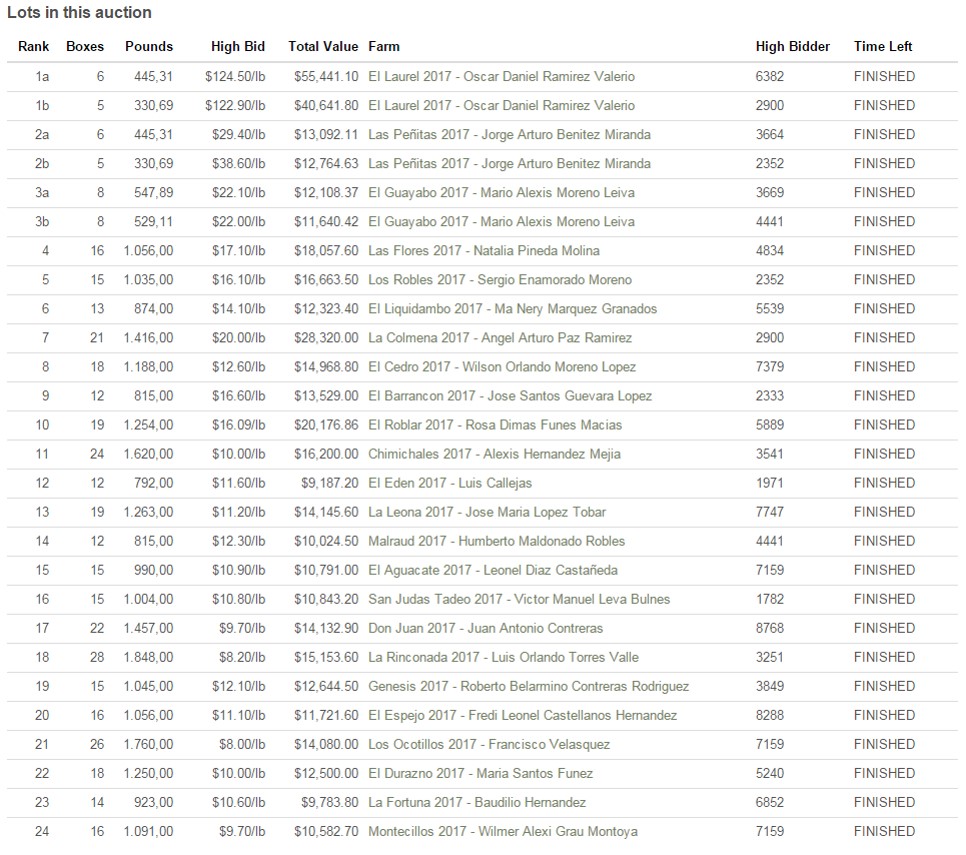Click the Rank column header
The height and width of the screenshot is (855, 966).
[x=33, y=46]
